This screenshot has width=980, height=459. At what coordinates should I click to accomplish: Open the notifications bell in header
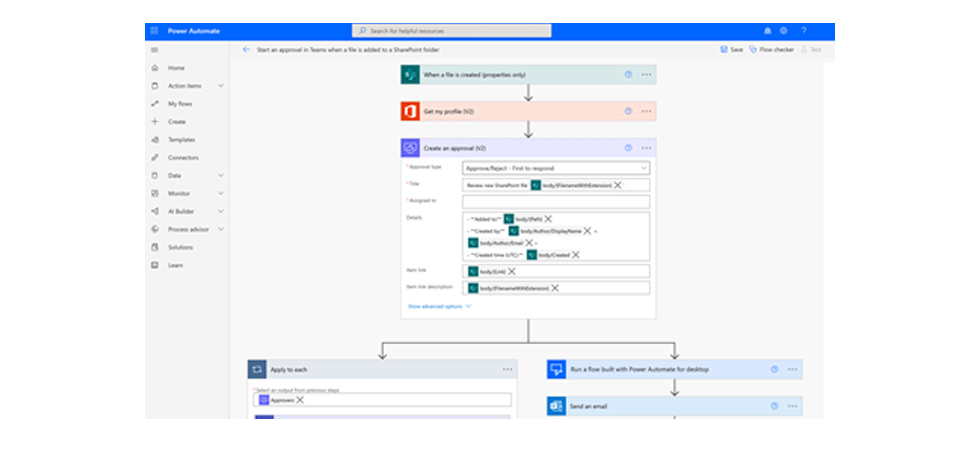(767, 31)
